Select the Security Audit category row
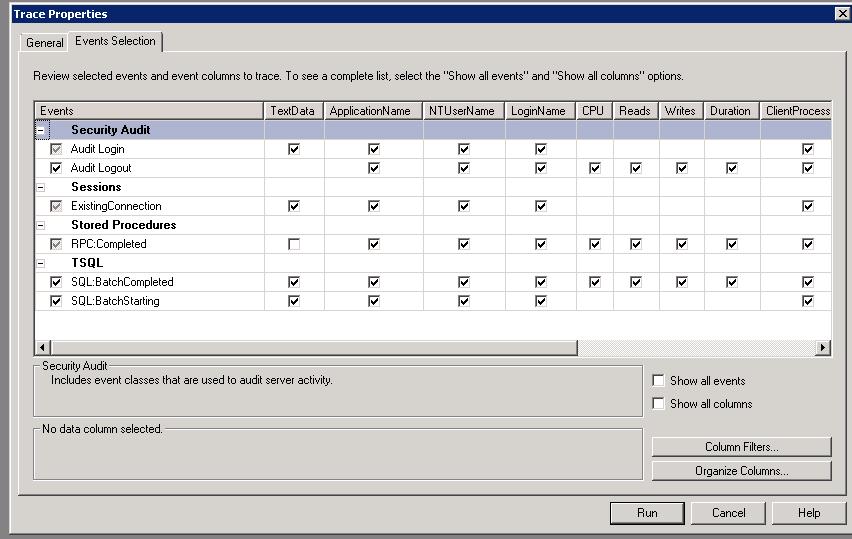The image size is (852, 539). pos(433,130)
